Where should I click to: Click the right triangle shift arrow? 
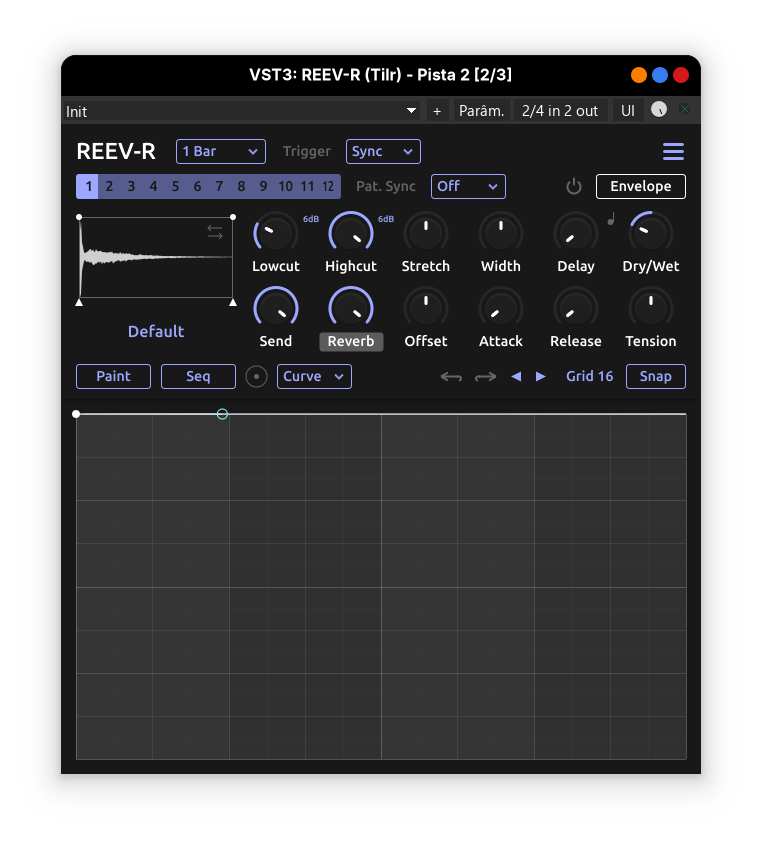pyautogui.click(x=541, y=377)
